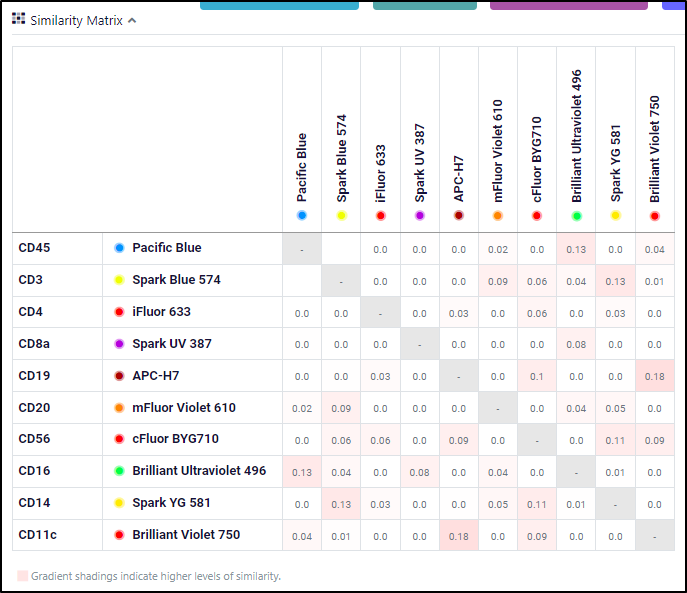Click 0.11 cell in the CD56 row
687x593 pixels.
point(615,440)
